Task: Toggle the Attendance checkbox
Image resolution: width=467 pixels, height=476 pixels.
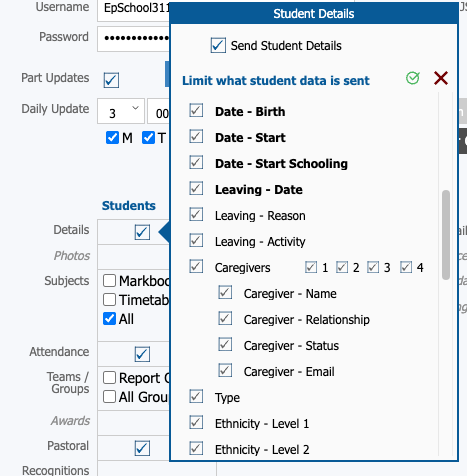Action: point(142,354)
